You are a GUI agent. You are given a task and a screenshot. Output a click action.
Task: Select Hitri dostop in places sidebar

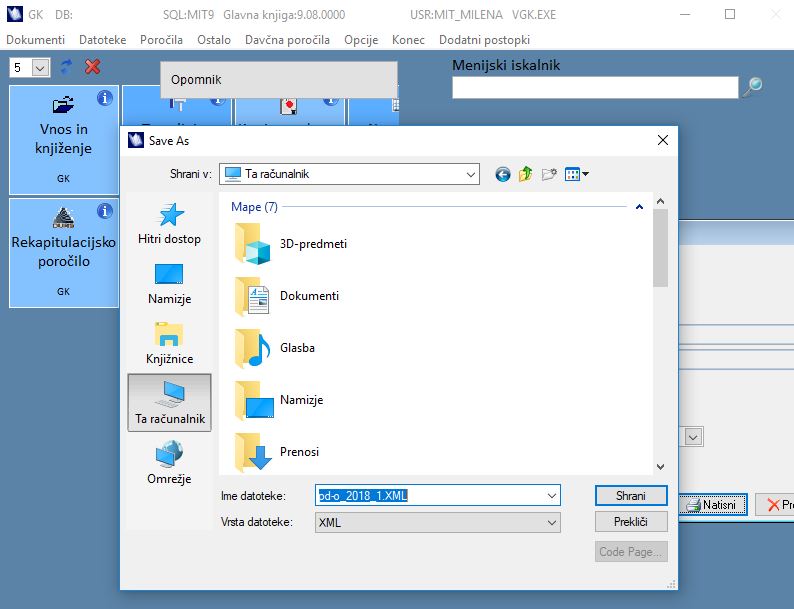tap(169, 224)
